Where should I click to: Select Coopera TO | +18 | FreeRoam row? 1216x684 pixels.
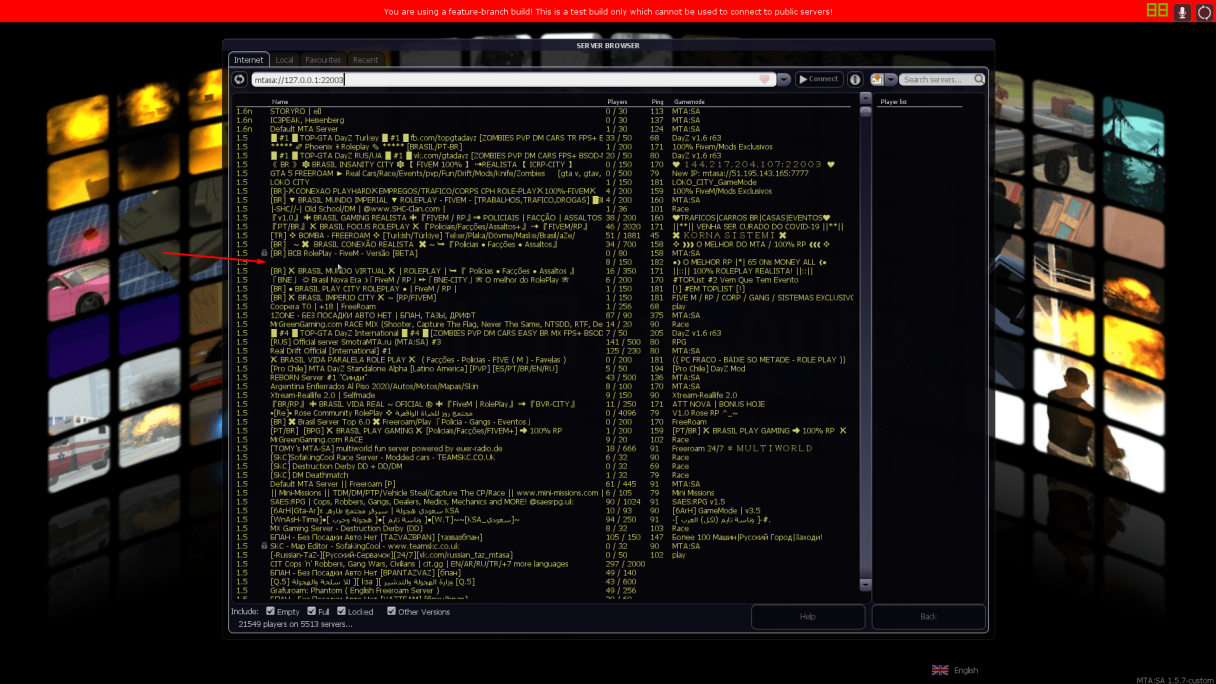coord(543,306)
